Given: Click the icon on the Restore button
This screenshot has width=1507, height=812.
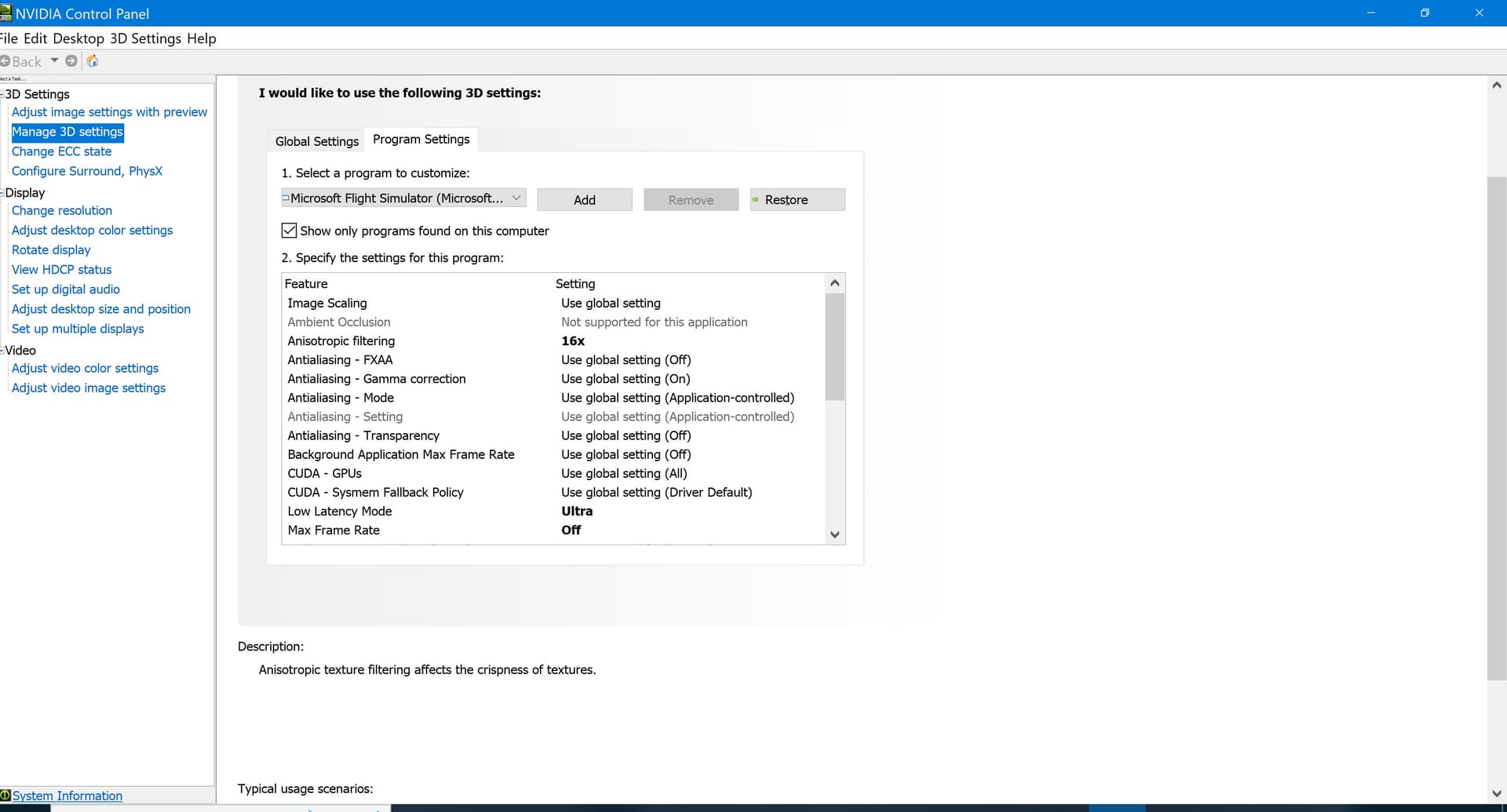Looking at the screenshot, I should (x=756, y=200).
